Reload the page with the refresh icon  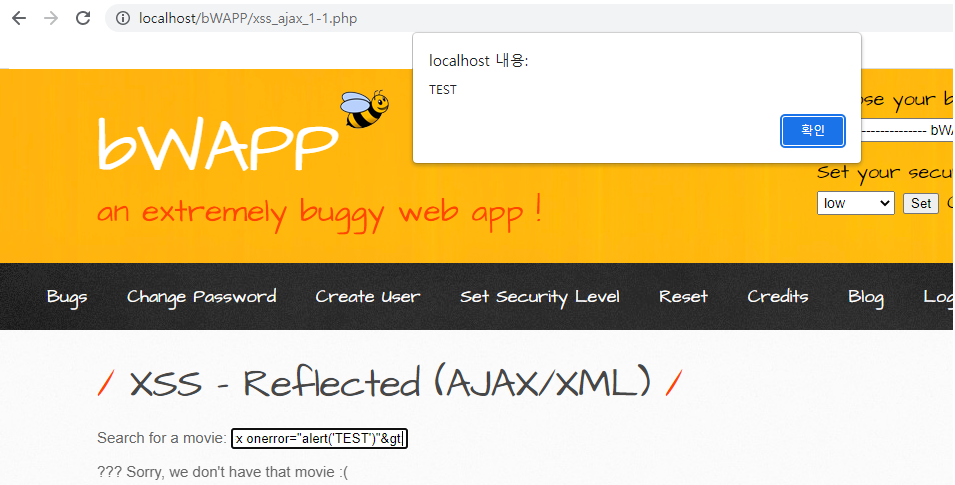[83, 18]
